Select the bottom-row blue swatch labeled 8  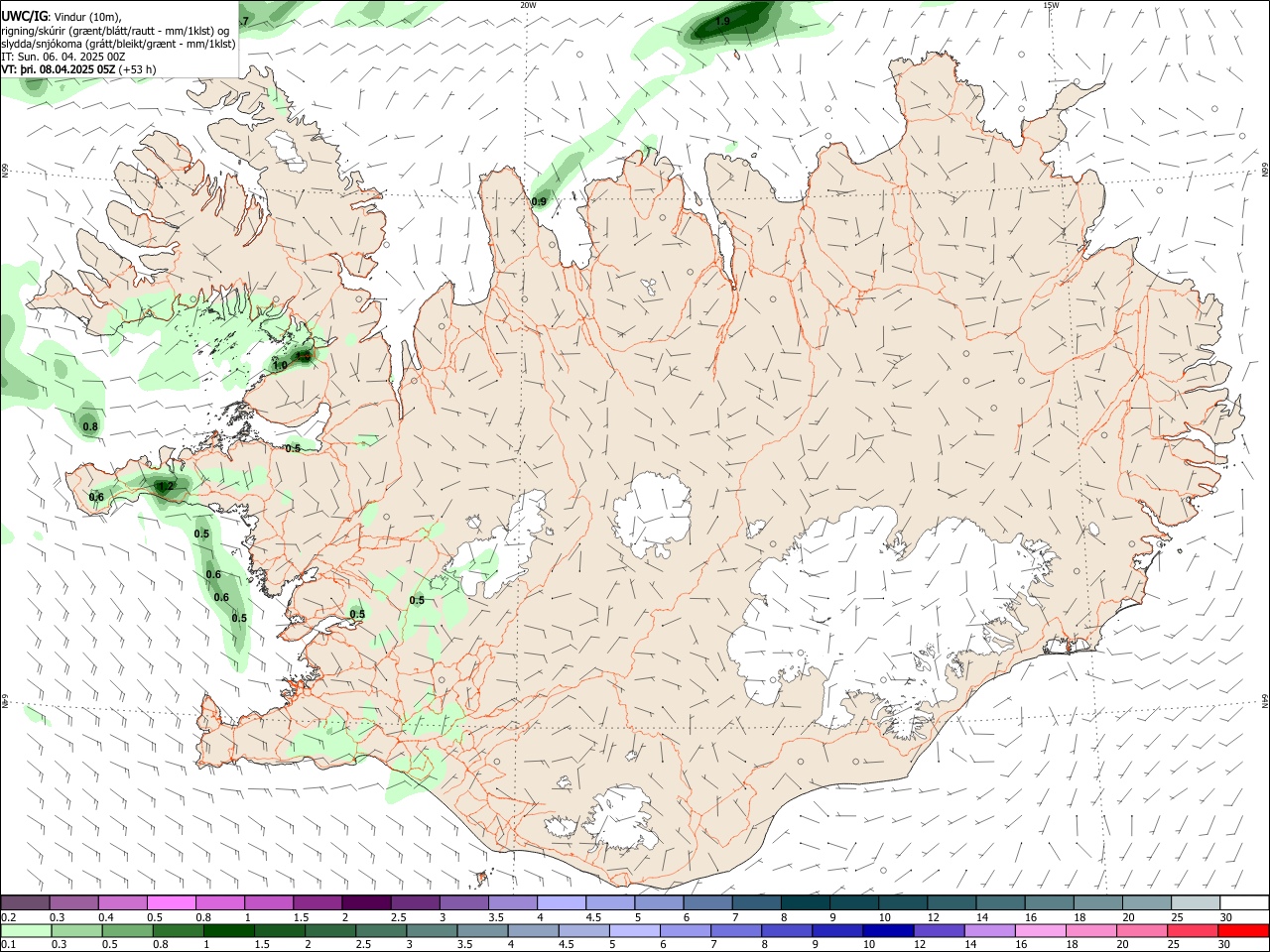[787, 930]
